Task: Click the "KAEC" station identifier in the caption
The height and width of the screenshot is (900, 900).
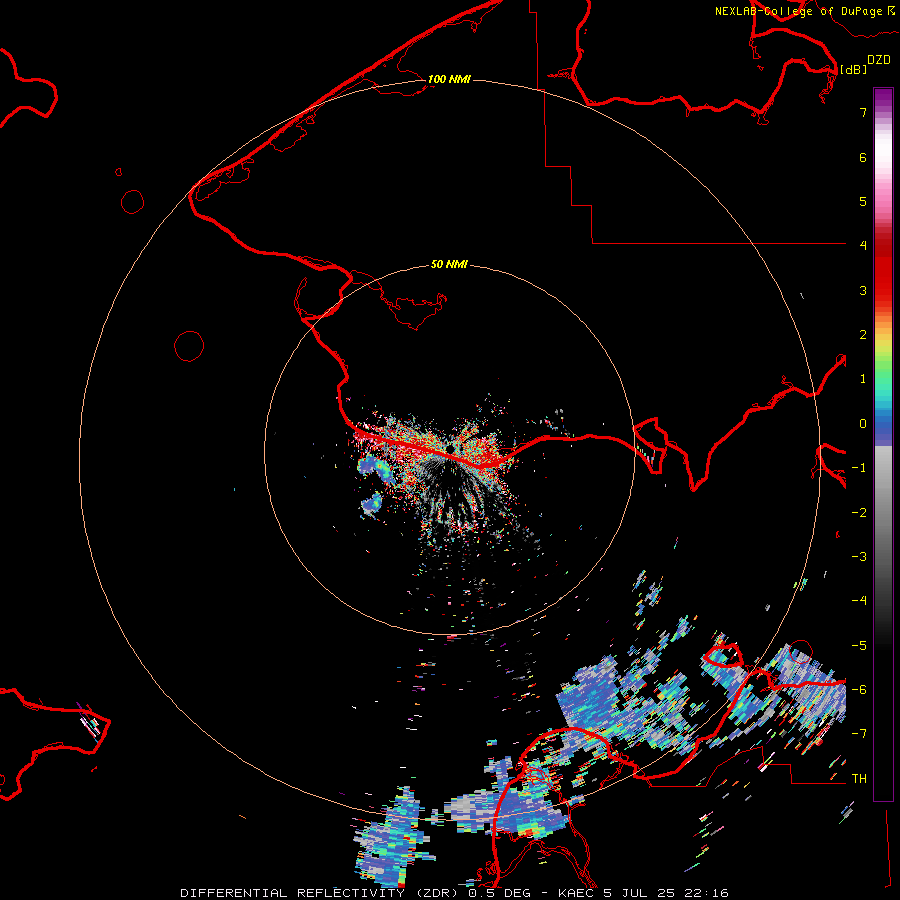Action: click(x=577, y=893)
